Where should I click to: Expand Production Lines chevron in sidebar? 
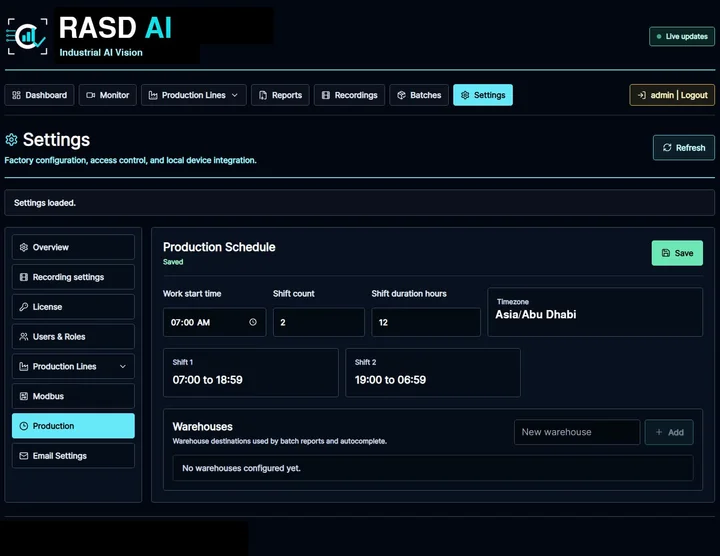pos(123,366)
